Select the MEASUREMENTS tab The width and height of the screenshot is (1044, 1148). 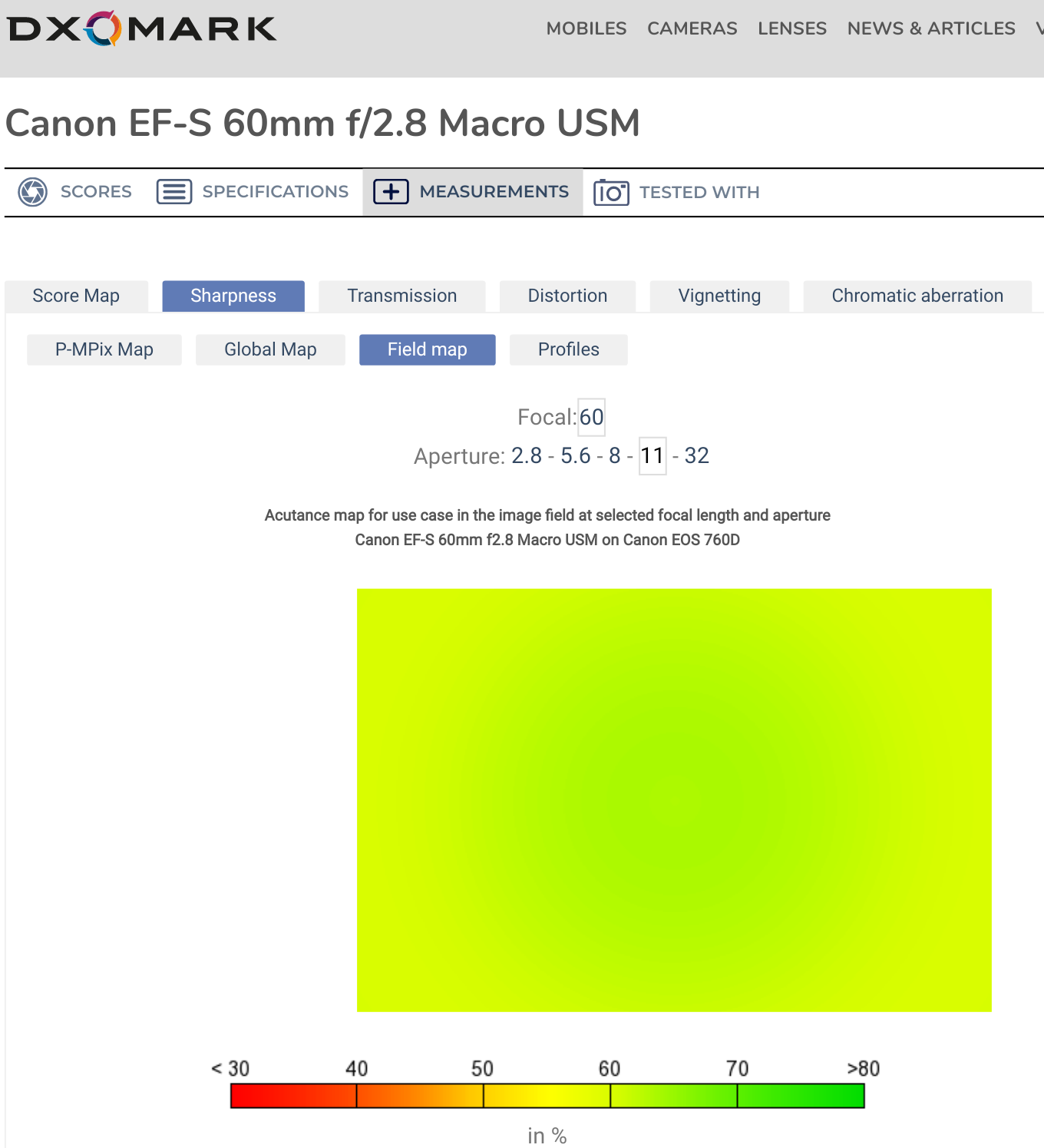click(472, 192)
